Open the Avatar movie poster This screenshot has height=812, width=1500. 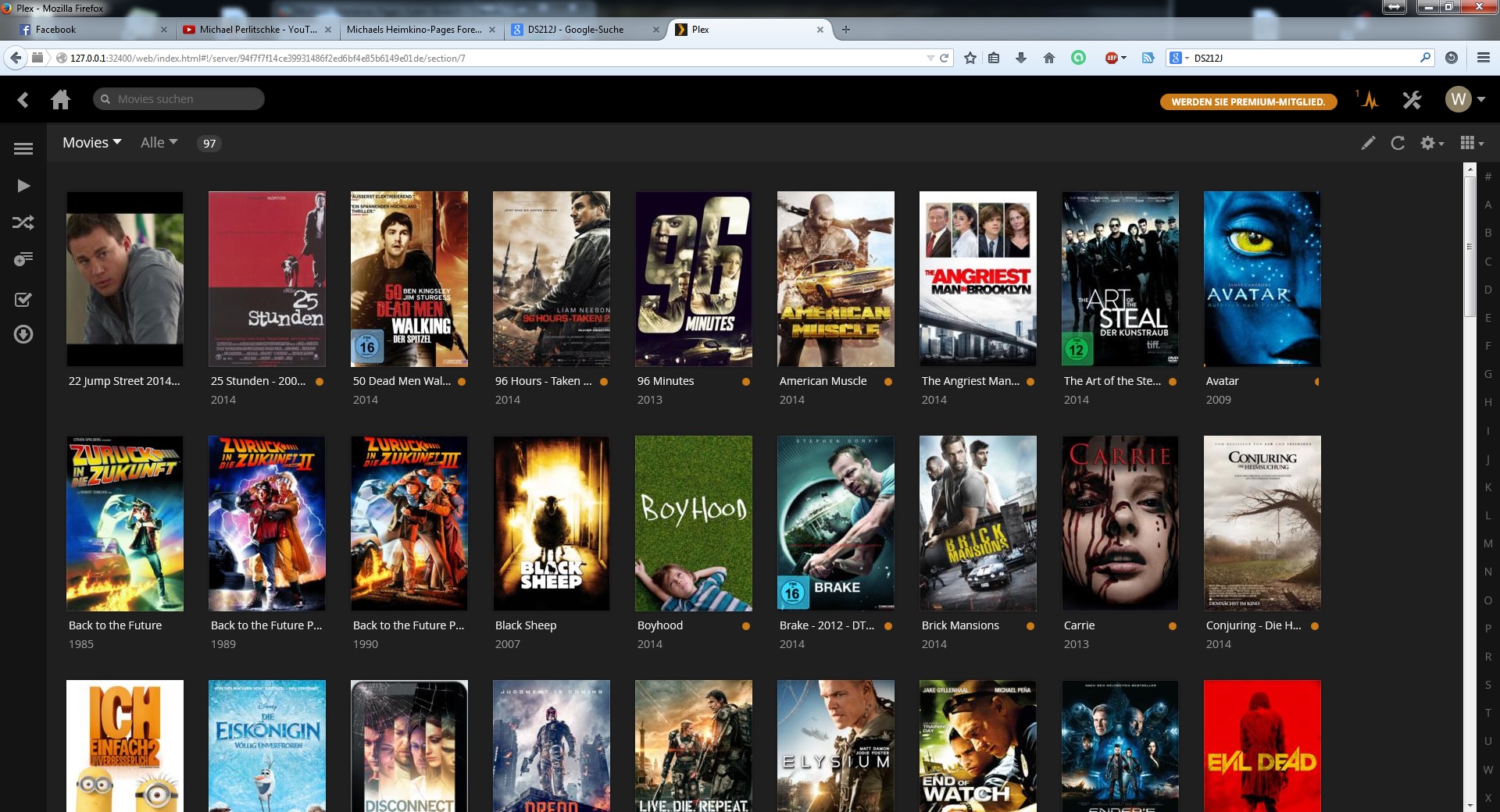pos(1262,279)
